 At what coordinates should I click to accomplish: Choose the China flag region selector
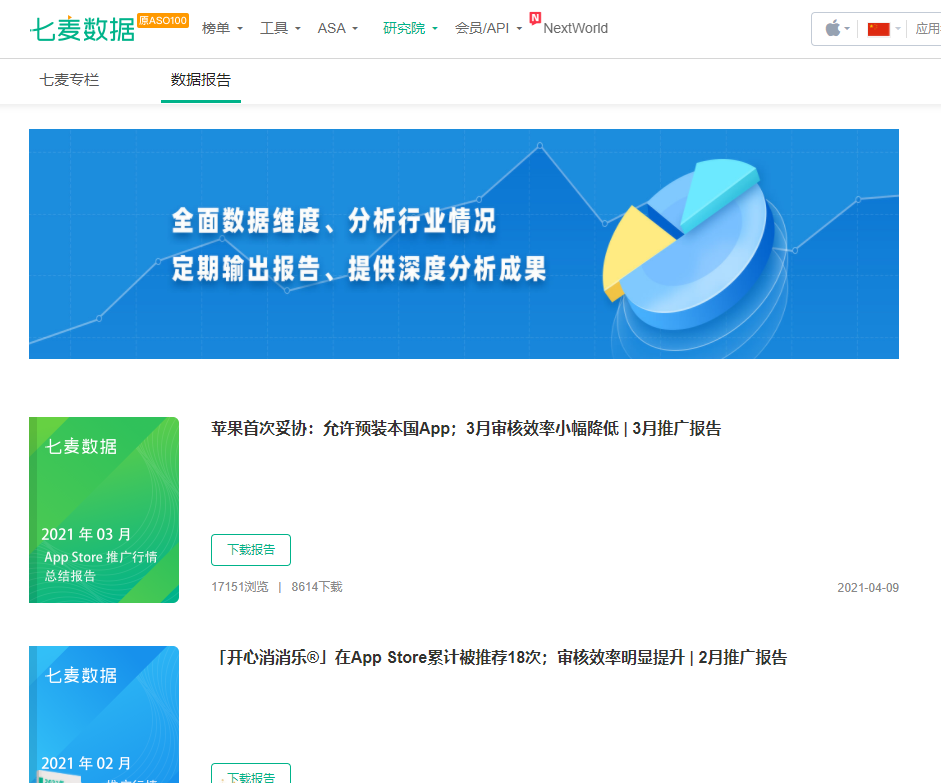pos(879,29)
